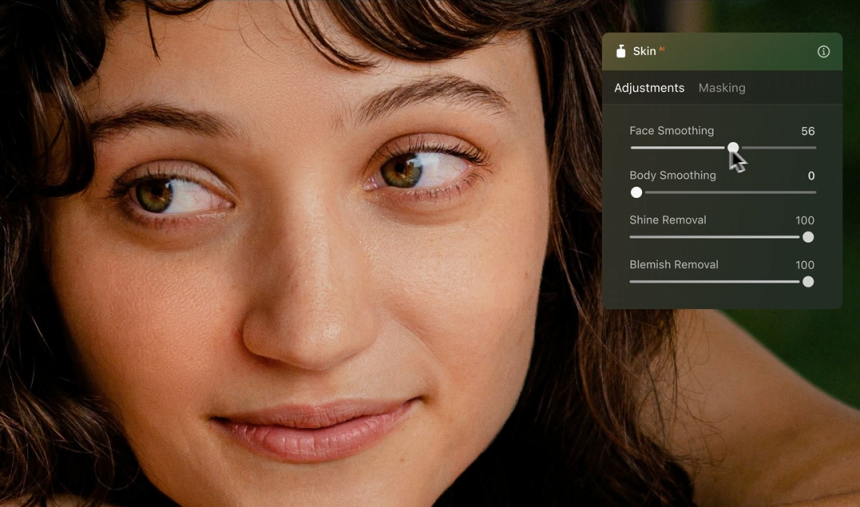The height and width of the screenshot is (507, 860).
Task: Click the Blemish Removal value 100
Action: click(805, 264)
